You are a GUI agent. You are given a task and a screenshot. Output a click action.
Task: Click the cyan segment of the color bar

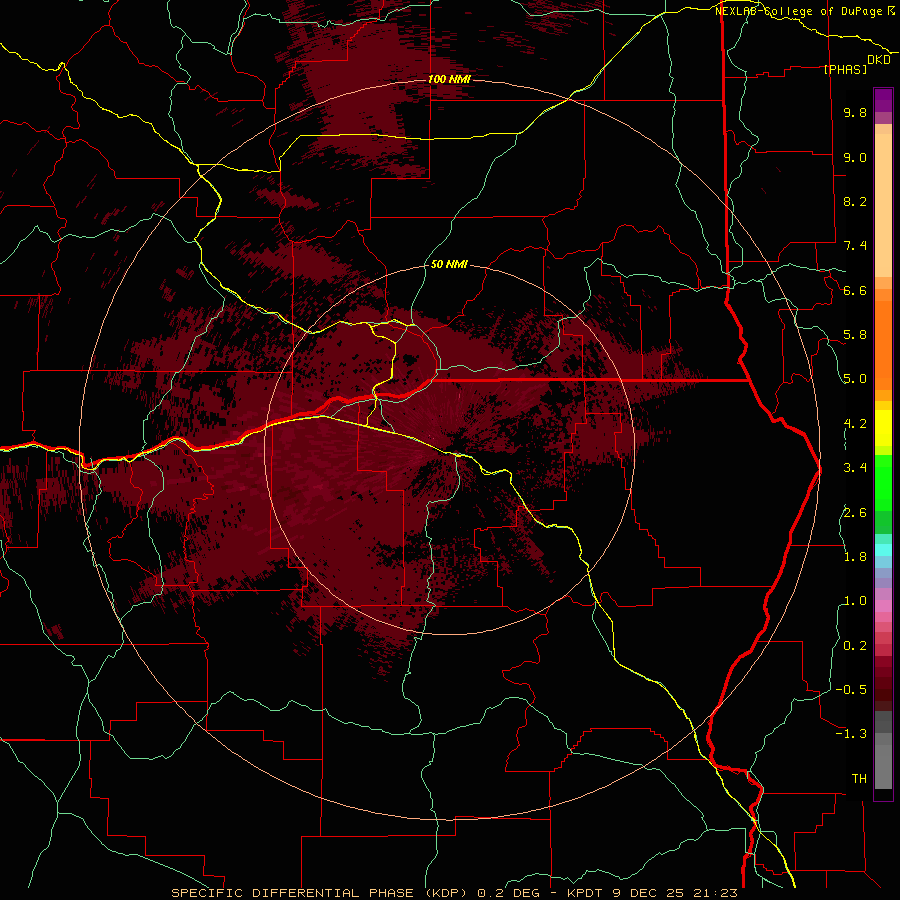883,550
